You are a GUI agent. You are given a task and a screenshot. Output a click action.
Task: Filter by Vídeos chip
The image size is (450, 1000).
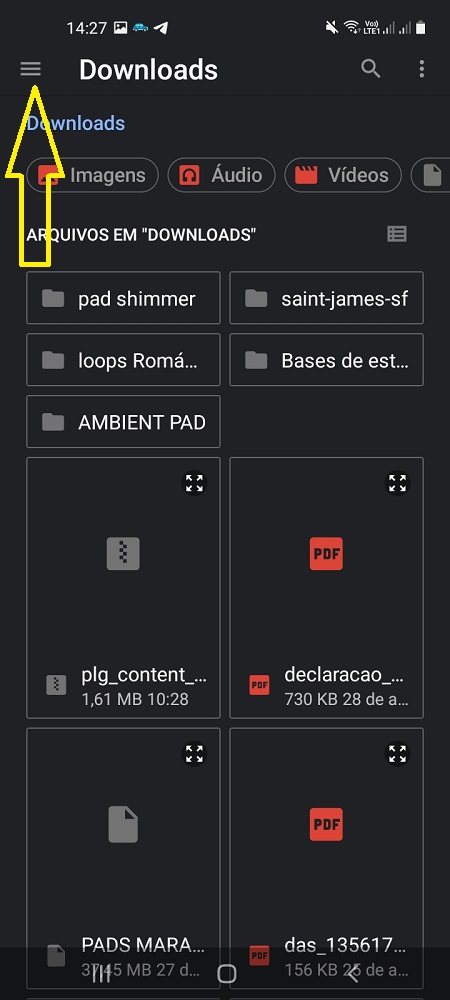pyautogui.click(x=343, y=175)
